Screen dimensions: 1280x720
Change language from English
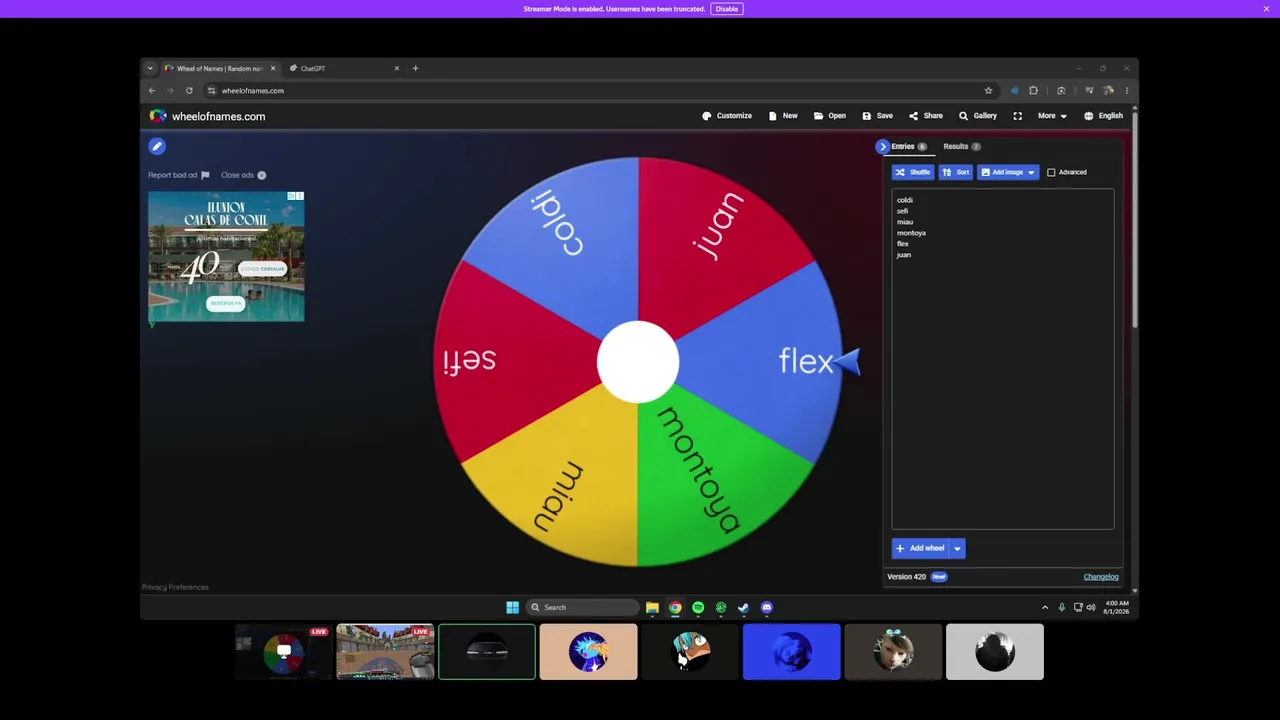click(x=1103, y=116)
